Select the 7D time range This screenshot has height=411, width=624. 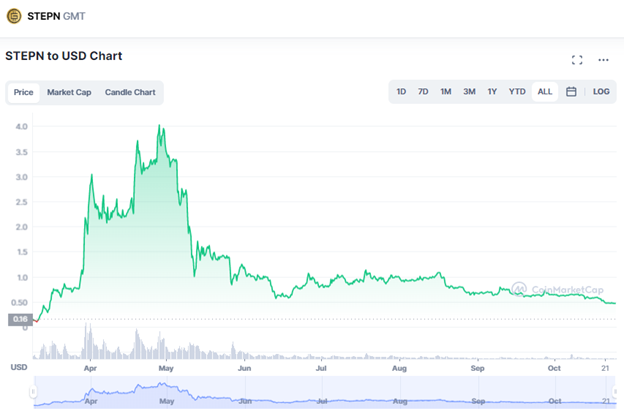pyautogui.click(x=423, y=92)
